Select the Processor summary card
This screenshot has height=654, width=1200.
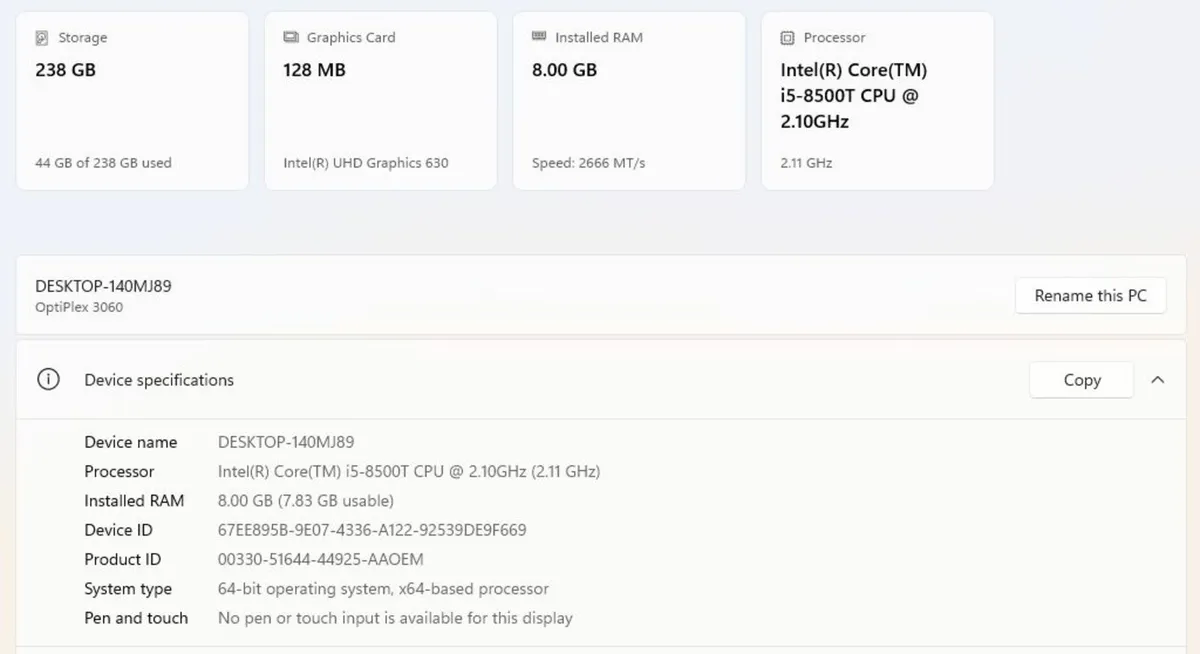[x=877, y=100]
